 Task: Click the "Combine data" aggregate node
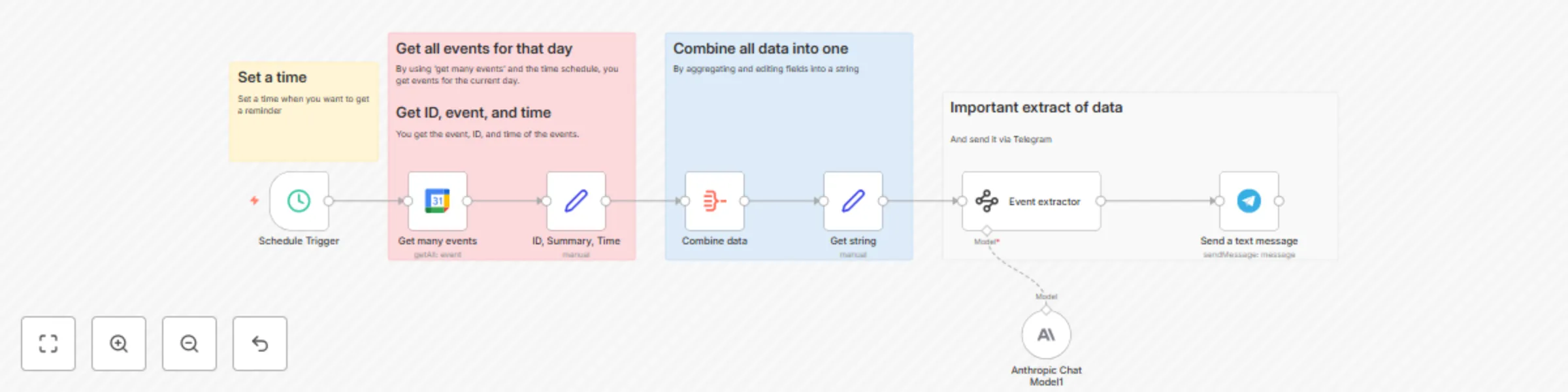(x=713, y=201)
